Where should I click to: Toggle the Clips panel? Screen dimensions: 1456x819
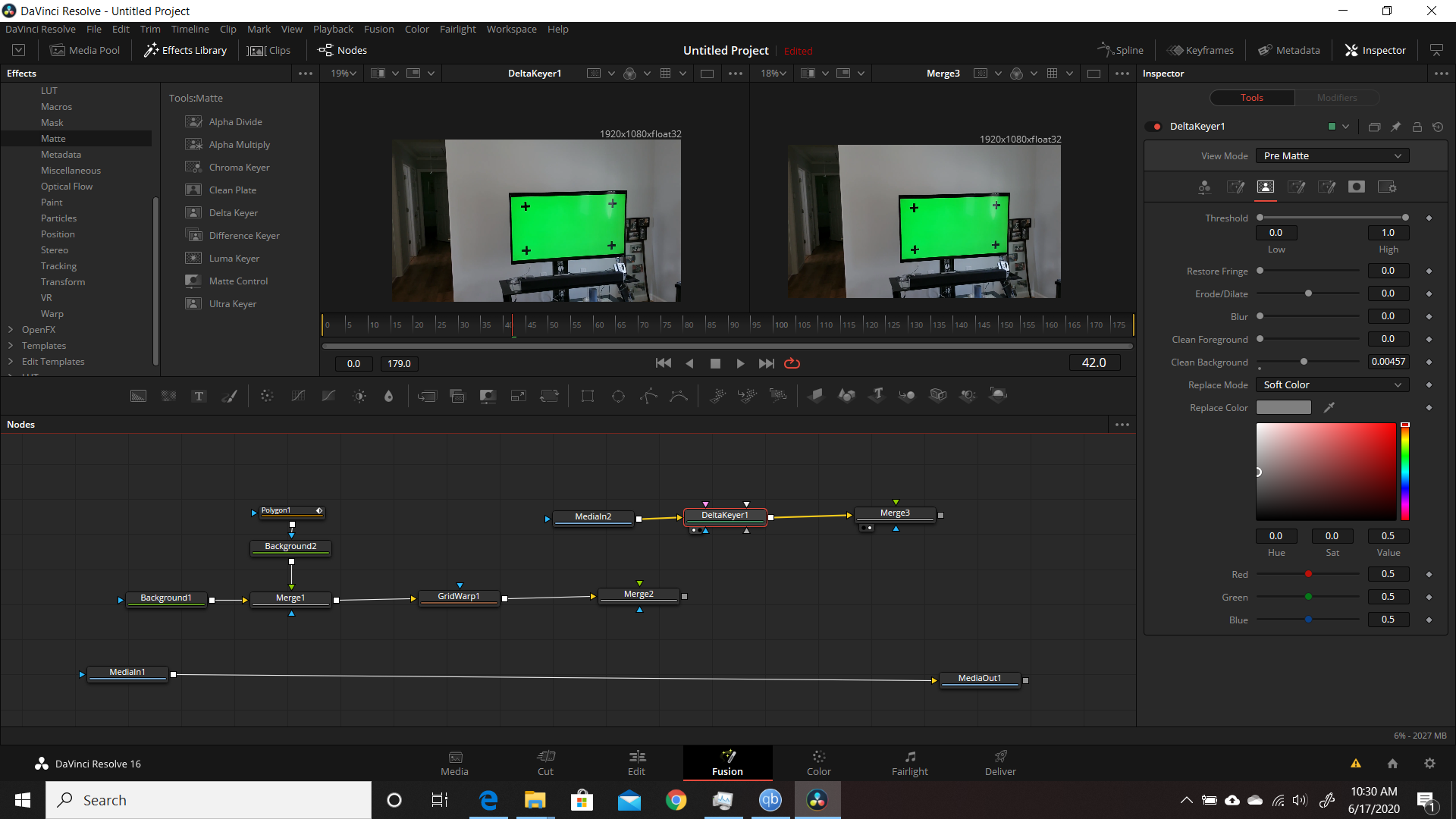click(x=270, y=50)
